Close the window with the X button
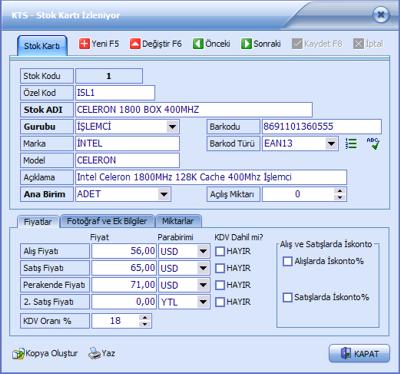 (381, 15)
